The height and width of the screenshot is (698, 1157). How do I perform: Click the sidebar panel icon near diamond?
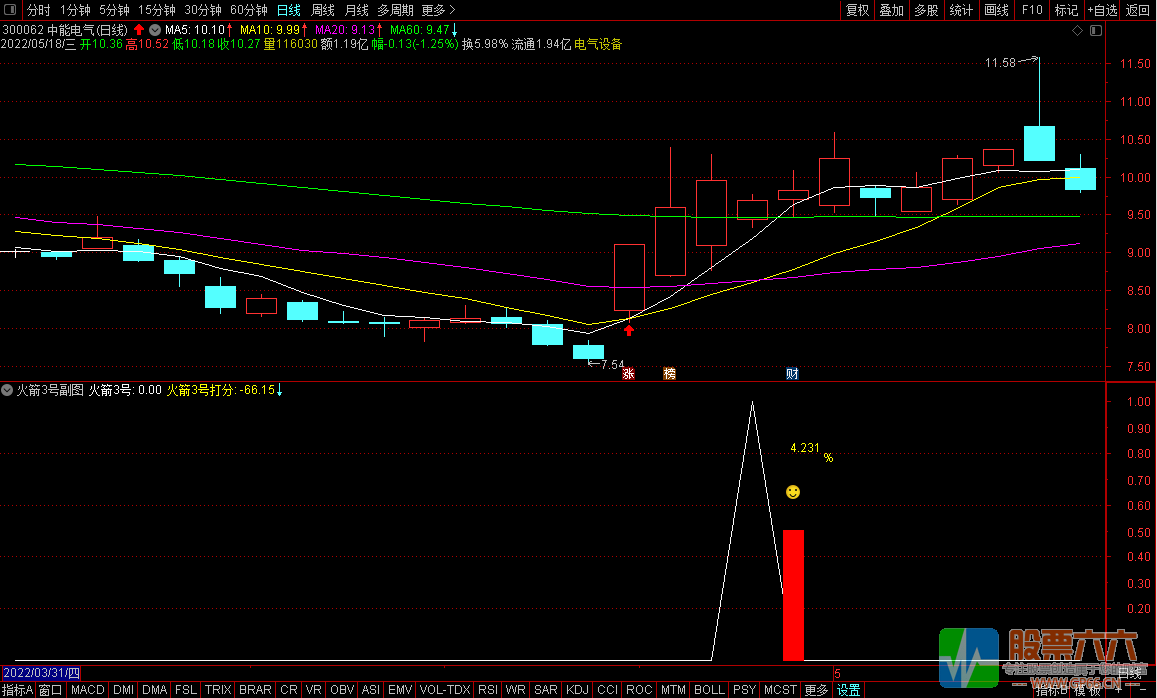tap(1097, 31)
